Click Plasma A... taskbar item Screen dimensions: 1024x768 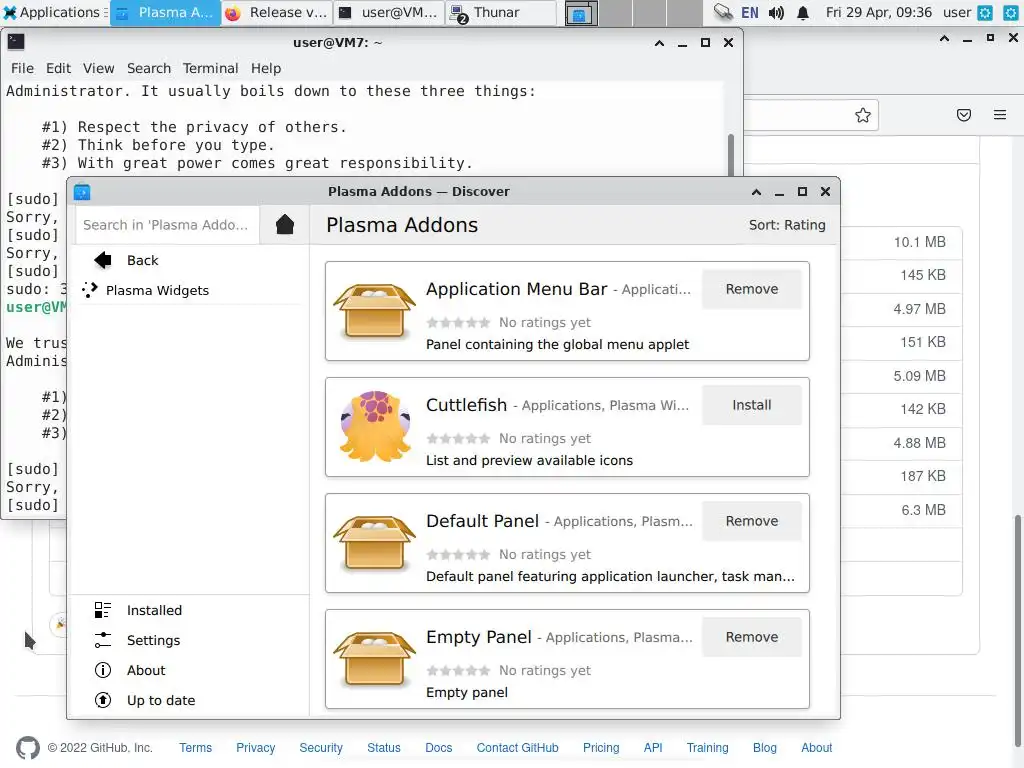tap(165, 13)
